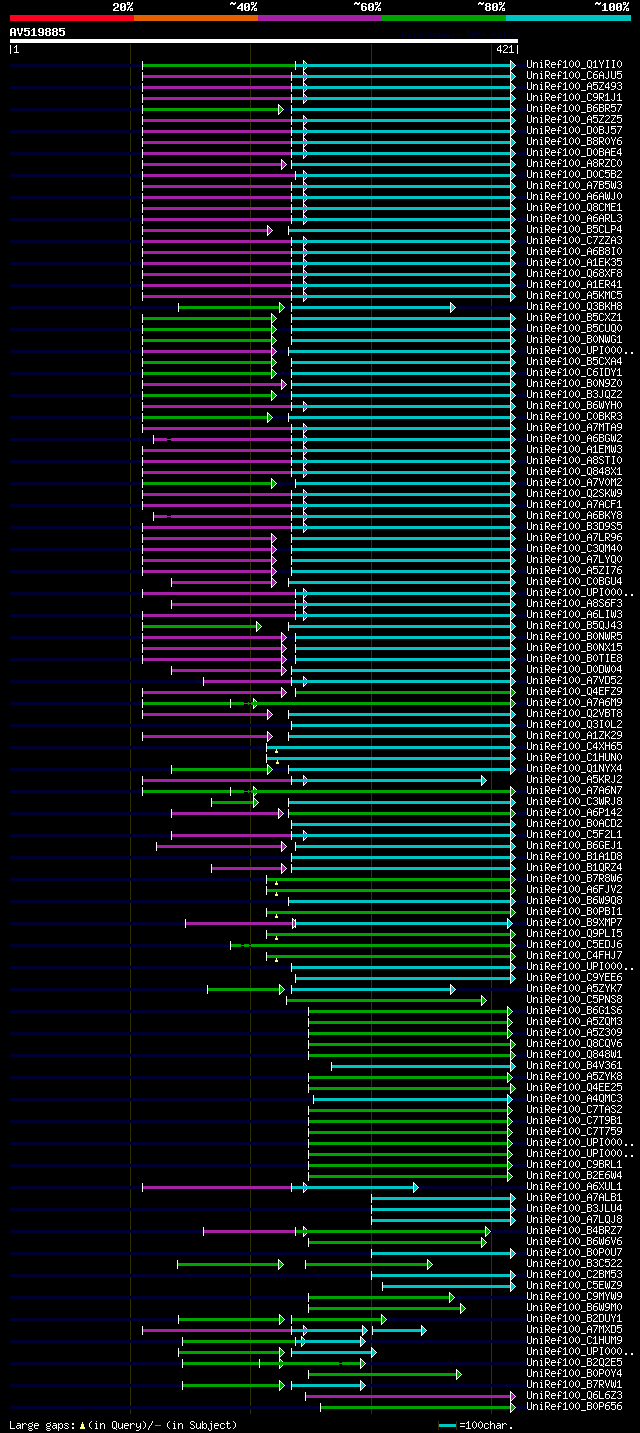Open hit UniRef100_Q1YII0

(574, 64)
